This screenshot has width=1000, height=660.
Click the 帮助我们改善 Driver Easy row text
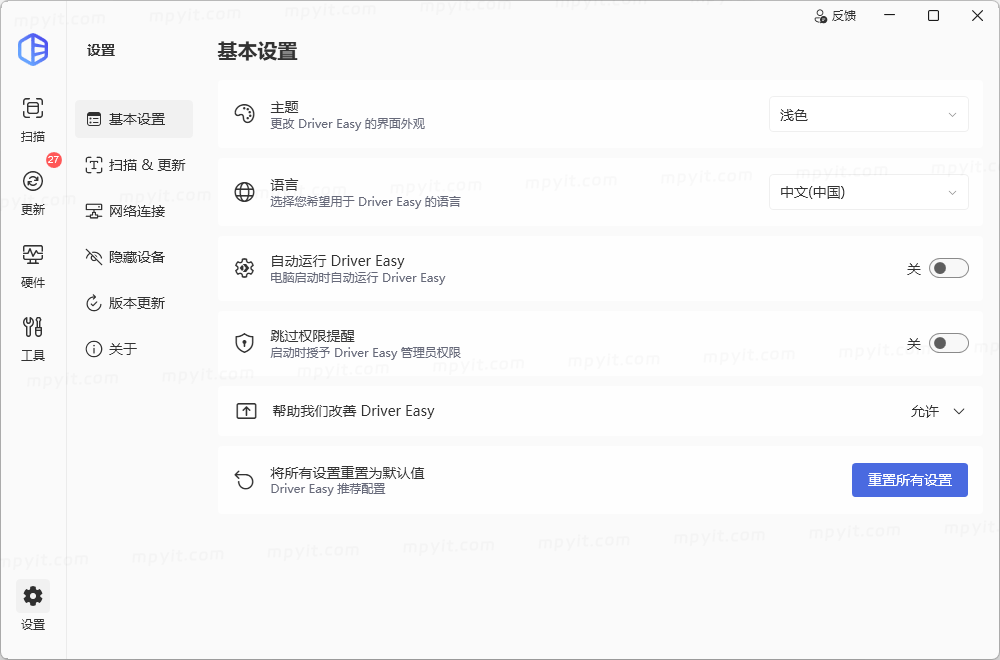pyautogui.click(x=353, y=411)
